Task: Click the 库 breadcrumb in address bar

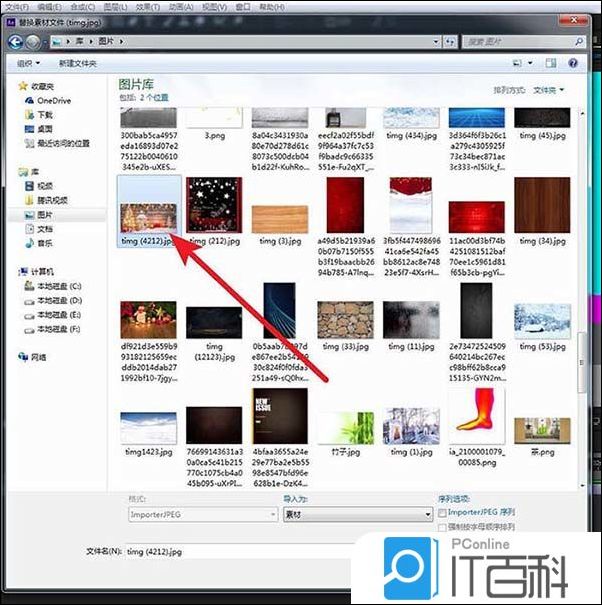Action: [x=79, y=41]
